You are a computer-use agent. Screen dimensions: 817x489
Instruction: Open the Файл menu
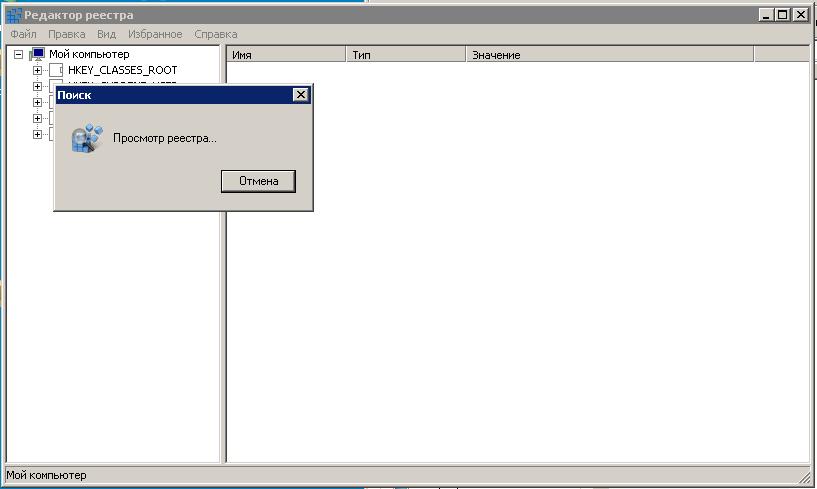tap(23, 34)
